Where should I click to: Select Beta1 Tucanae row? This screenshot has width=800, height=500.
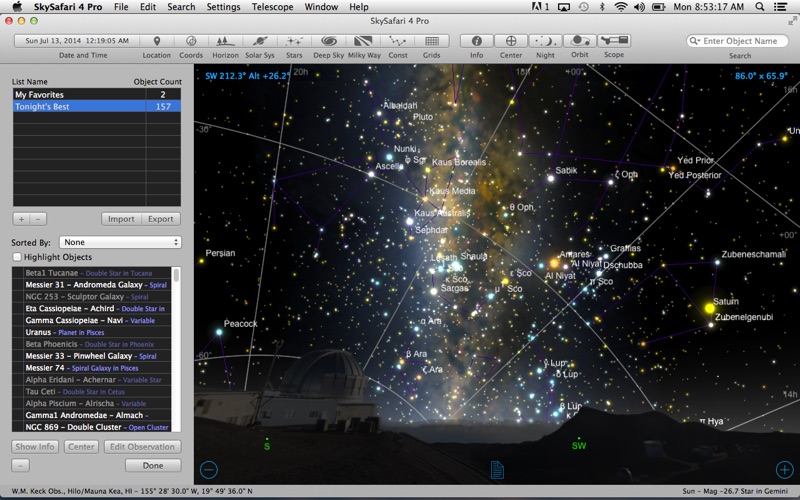click(92, 273)
